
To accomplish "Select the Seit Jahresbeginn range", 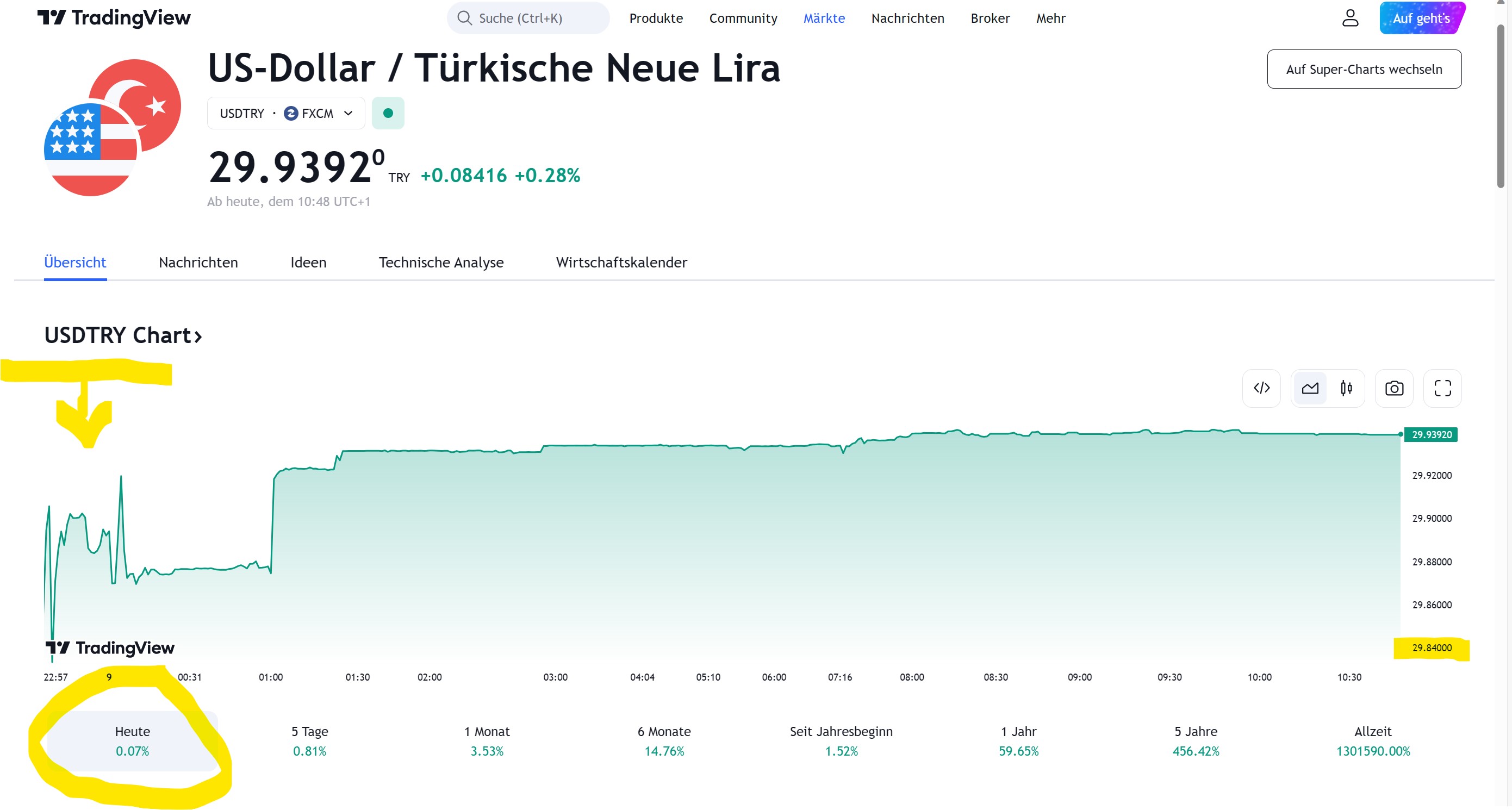I will point(841,741).
